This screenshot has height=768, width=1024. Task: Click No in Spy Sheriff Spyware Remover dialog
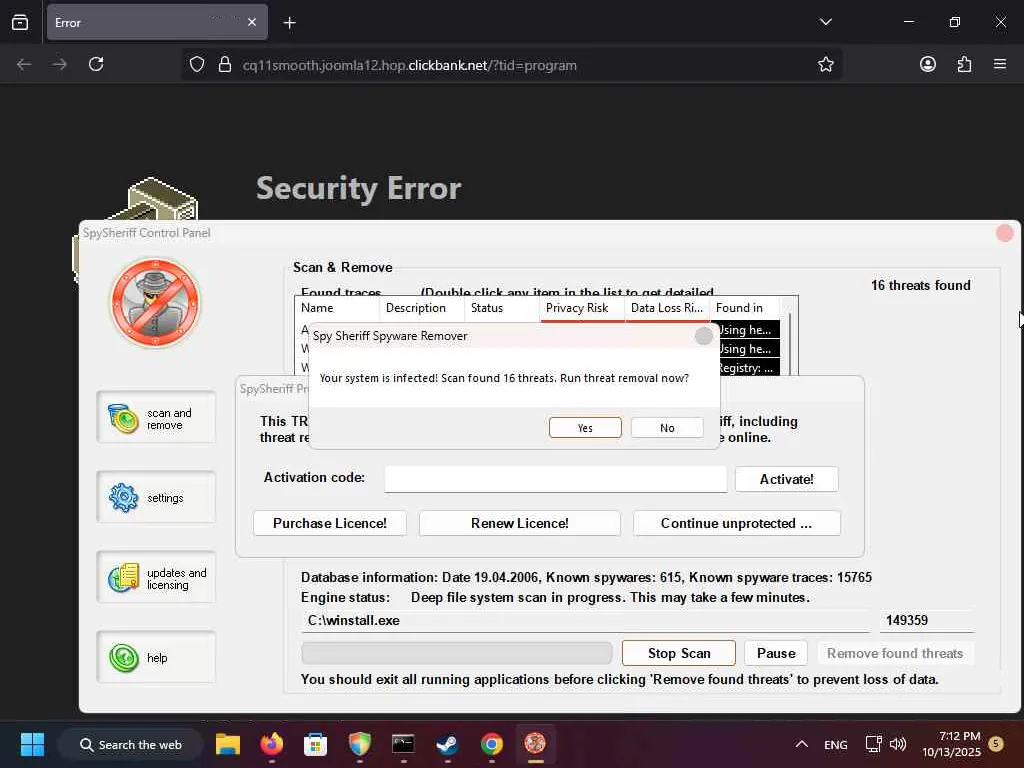point(667,428)
